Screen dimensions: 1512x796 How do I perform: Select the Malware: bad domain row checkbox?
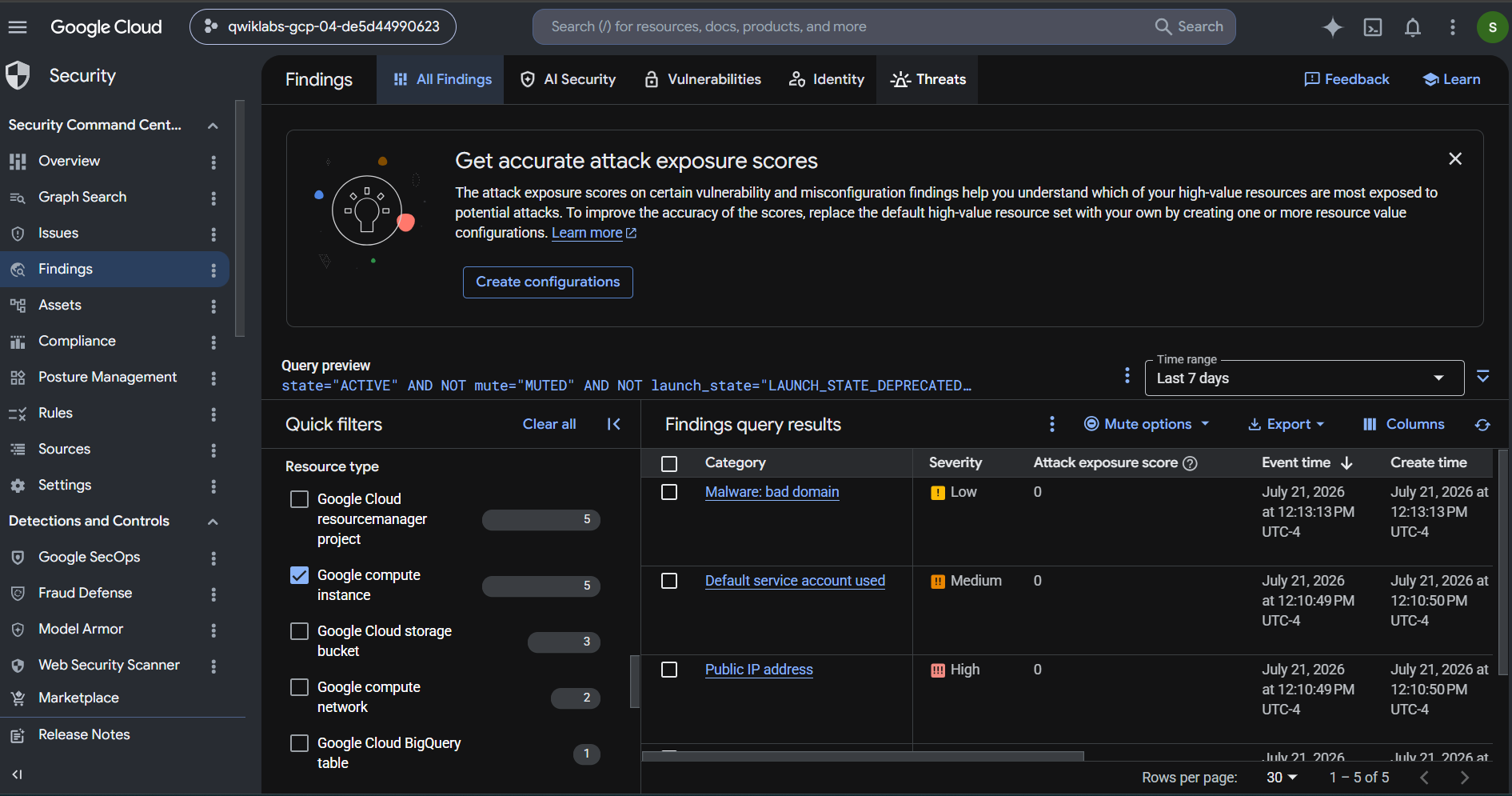[669, 492]
